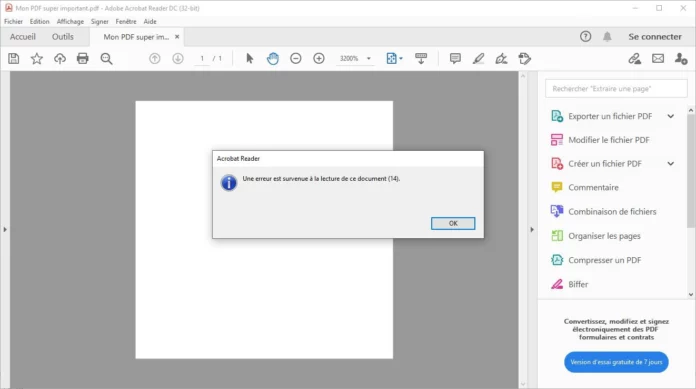
Task: Expand the left navigation pane arrow
Action: click(x=5, y=230)
